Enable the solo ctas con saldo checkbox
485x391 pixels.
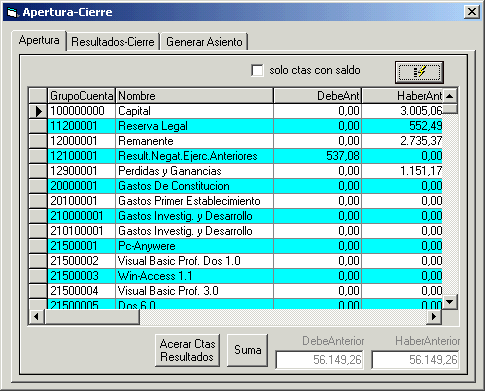coord(257,71)
